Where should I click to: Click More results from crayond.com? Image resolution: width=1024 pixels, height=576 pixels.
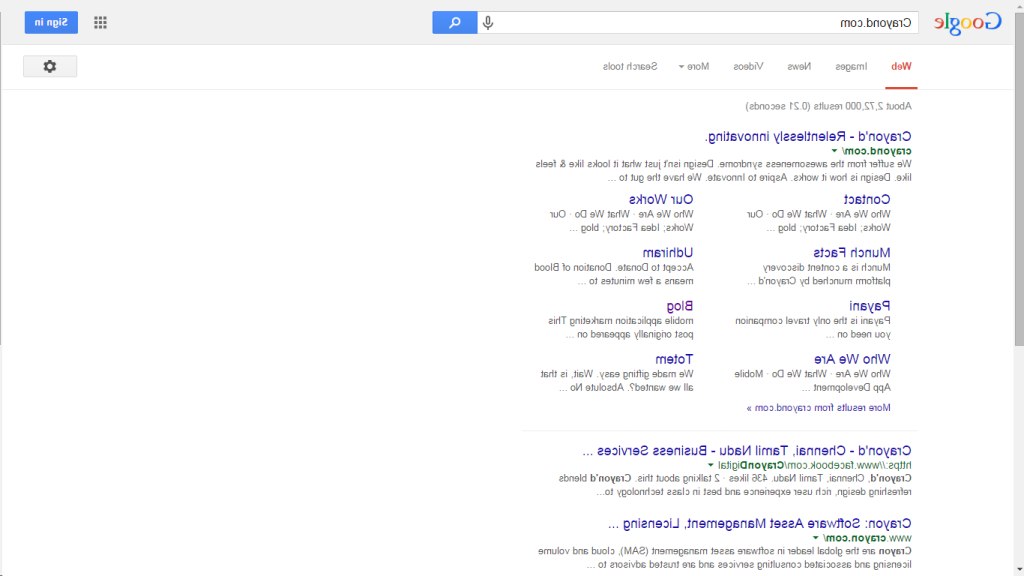820,407
